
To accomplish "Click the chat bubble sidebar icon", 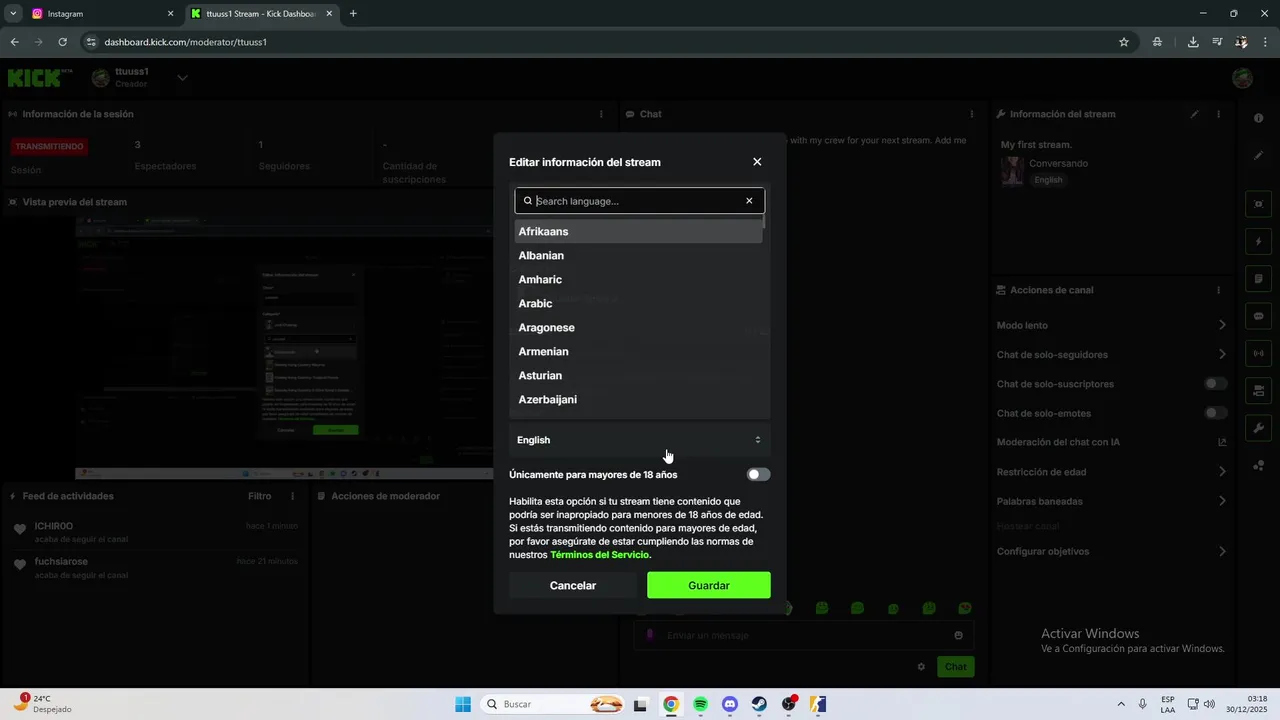I will point(1259,316).
